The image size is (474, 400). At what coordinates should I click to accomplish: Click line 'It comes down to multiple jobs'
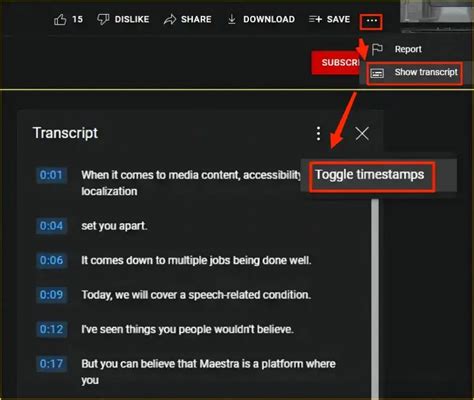click(196, 260)
